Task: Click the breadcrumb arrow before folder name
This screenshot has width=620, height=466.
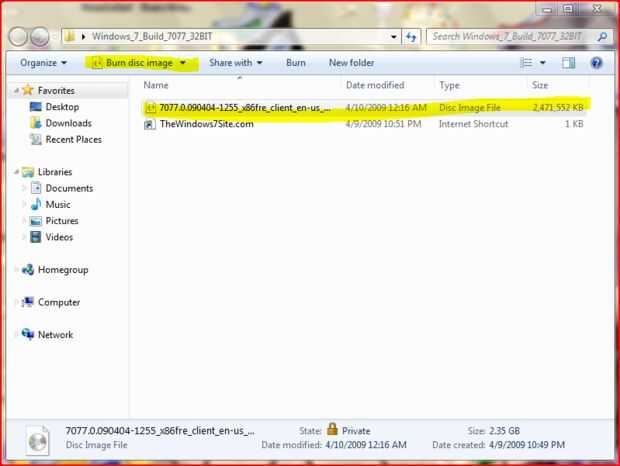Action: click(x=83, y=37)
